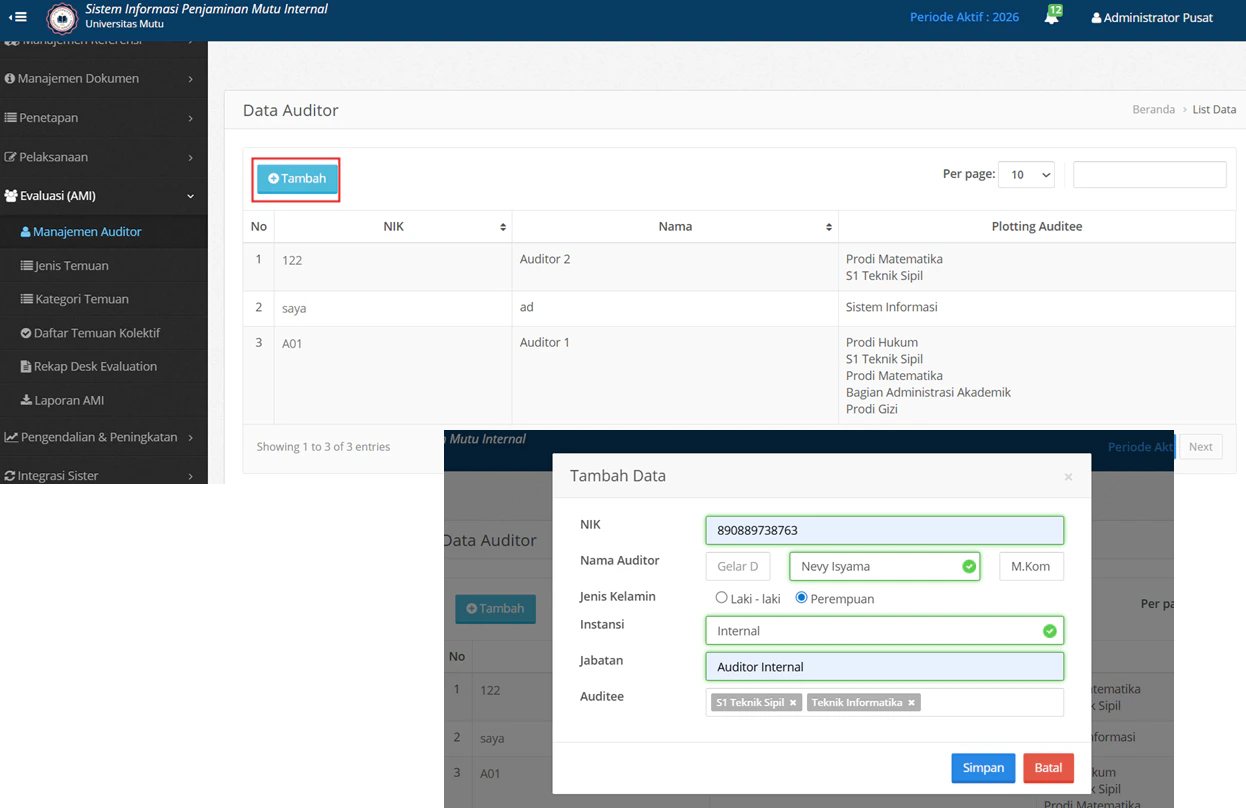Open the Per page dropdown

pyautogui.click(x=1027, y=174)
